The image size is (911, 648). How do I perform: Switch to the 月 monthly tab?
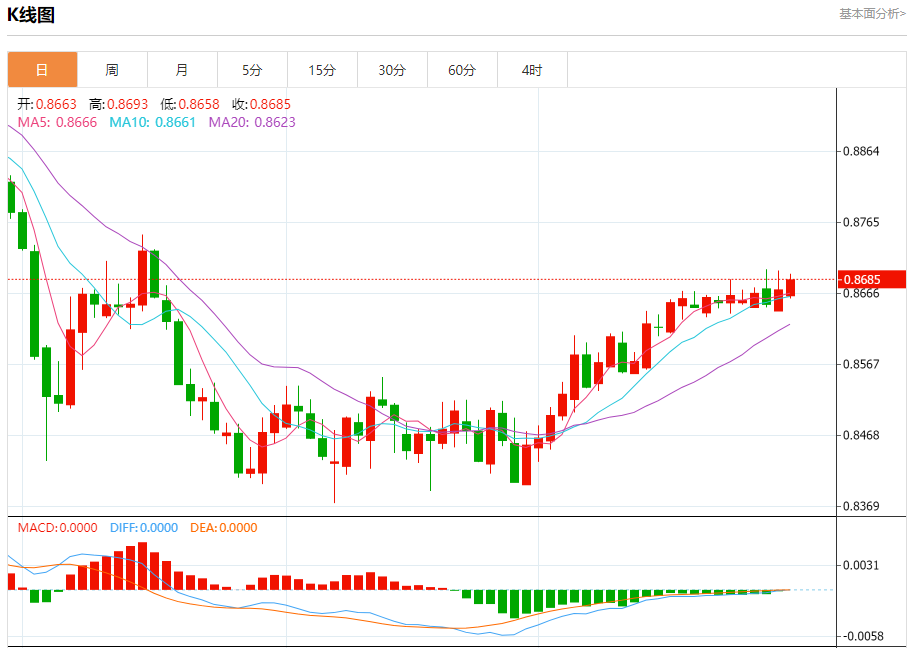coord(182,70)
